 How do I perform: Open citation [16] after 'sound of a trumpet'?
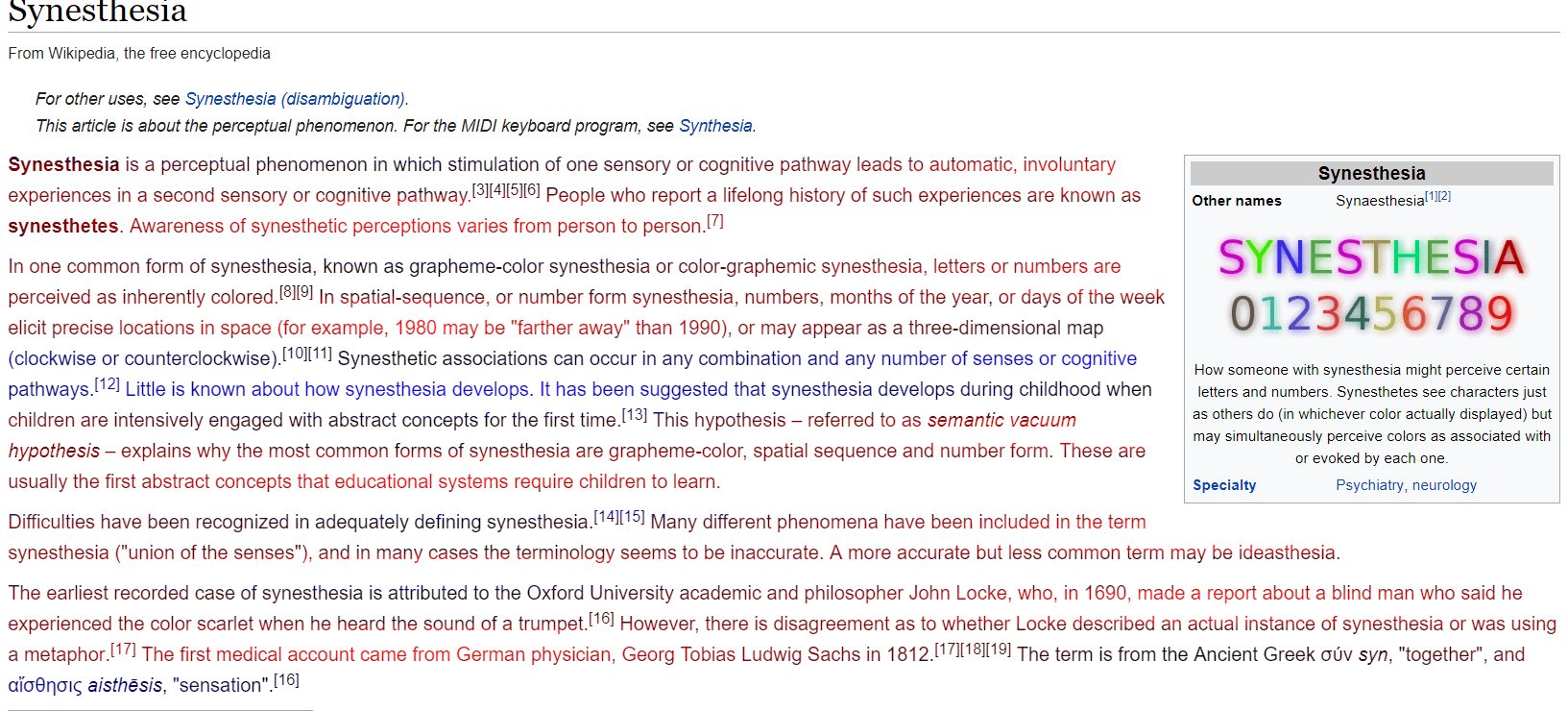[x=602, y=618]
